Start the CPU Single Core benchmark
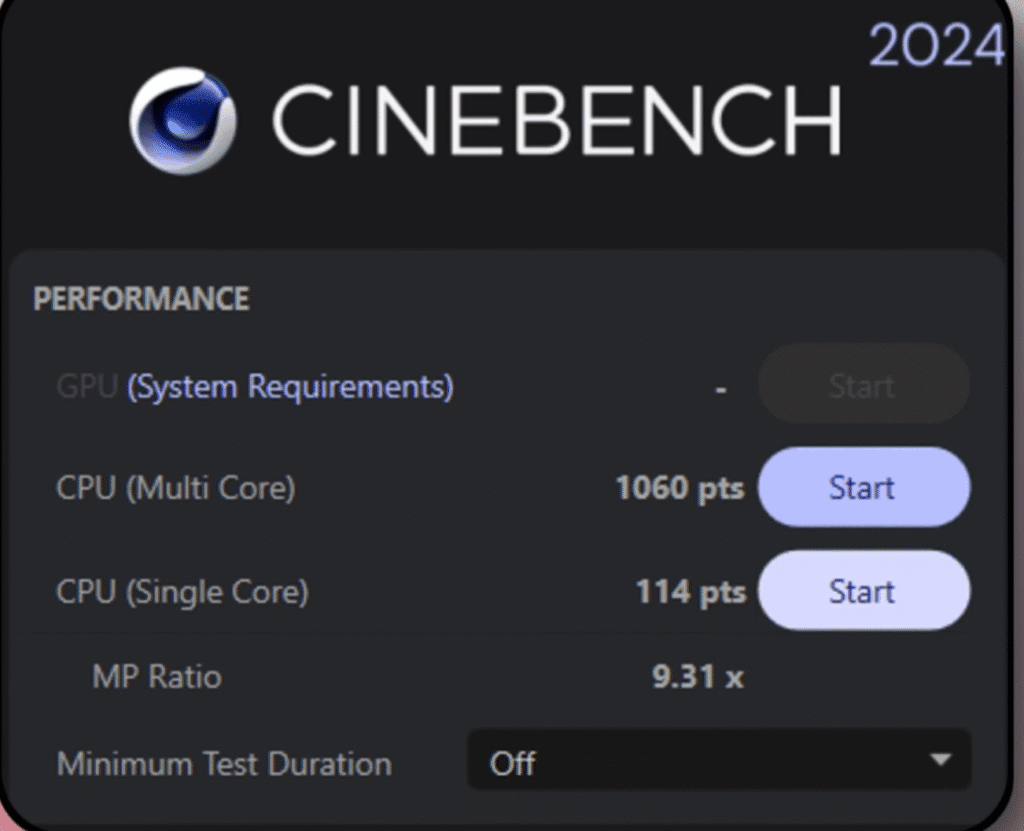Viewport: 1024px width, 831px height. (863, 591)
